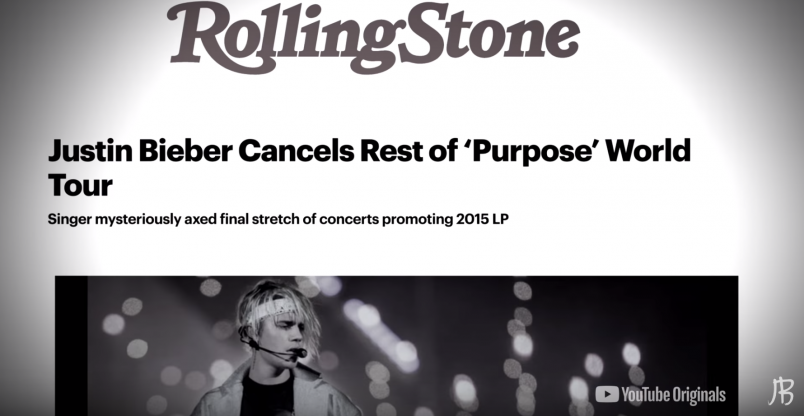Click the YouTube play icon in the watermark
Image resolution: width=804 pixels, height=416 pixels.
coord(607,394)
